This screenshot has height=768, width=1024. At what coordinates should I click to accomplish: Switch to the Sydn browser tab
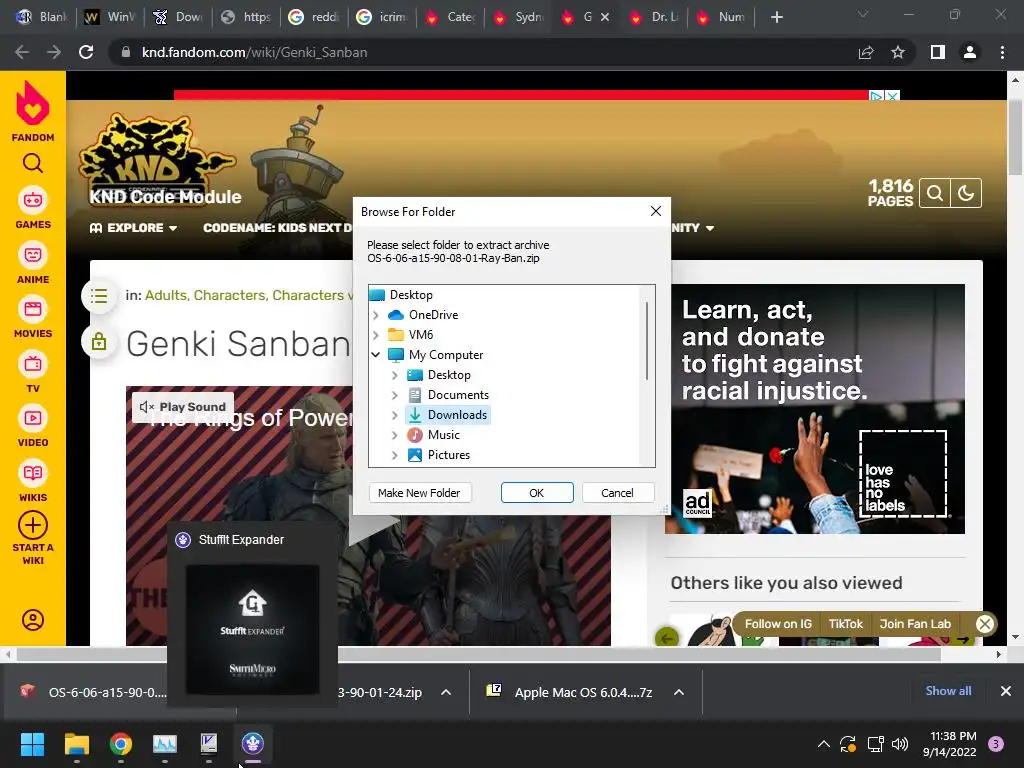click(x=519, y=17)
